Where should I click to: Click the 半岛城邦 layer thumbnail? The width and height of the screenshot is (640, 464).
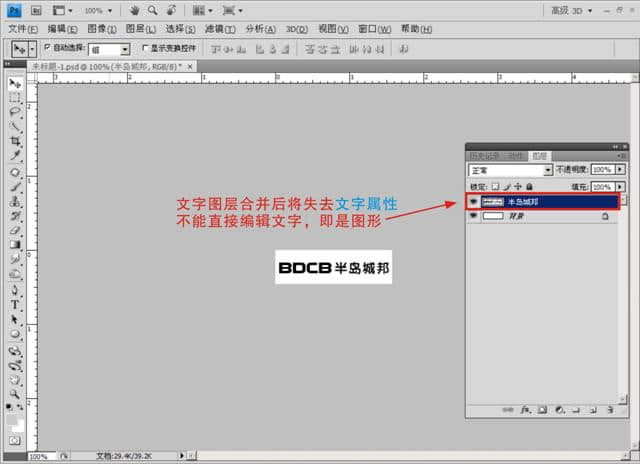point(494,201)
